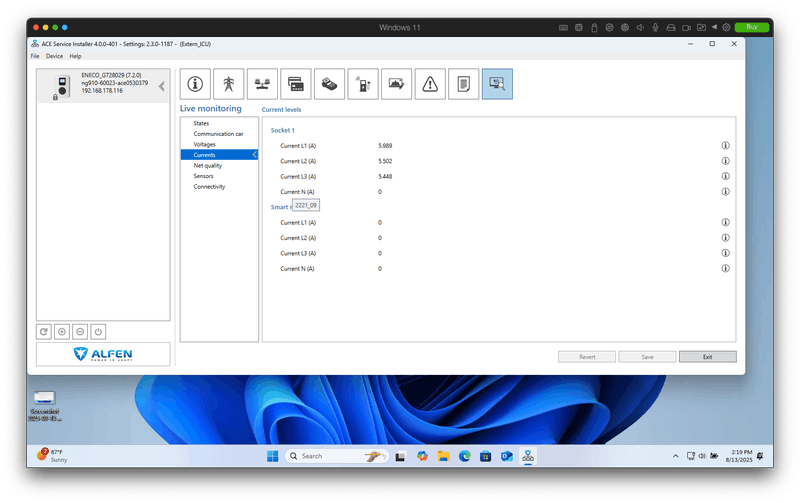Show info for Smart meter Current L2
The image size is (800, 503).
725,238
